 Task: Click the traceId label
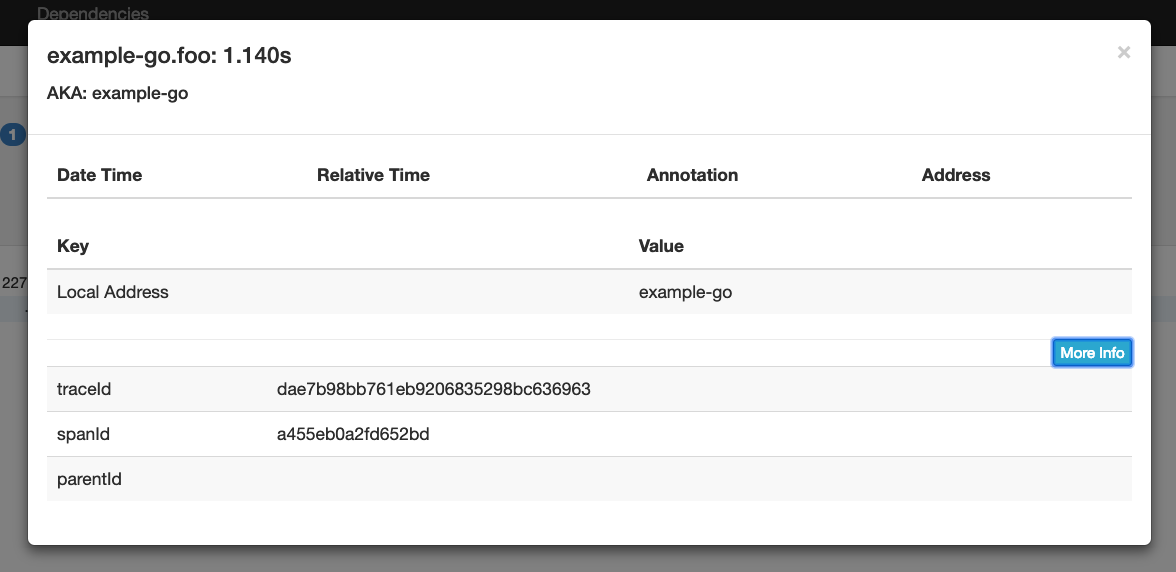[x=84, y=389]
